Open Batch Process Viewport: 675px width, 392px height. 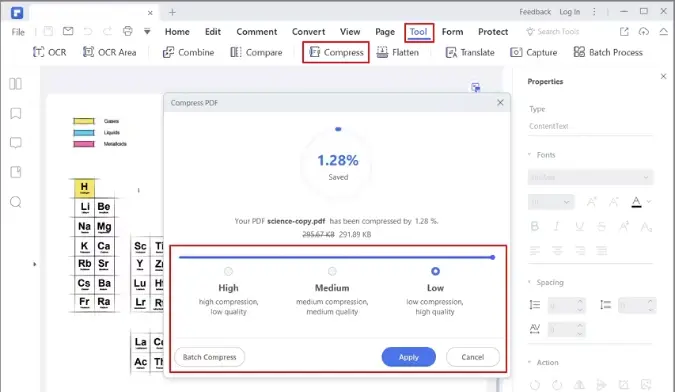coord(608,52)
